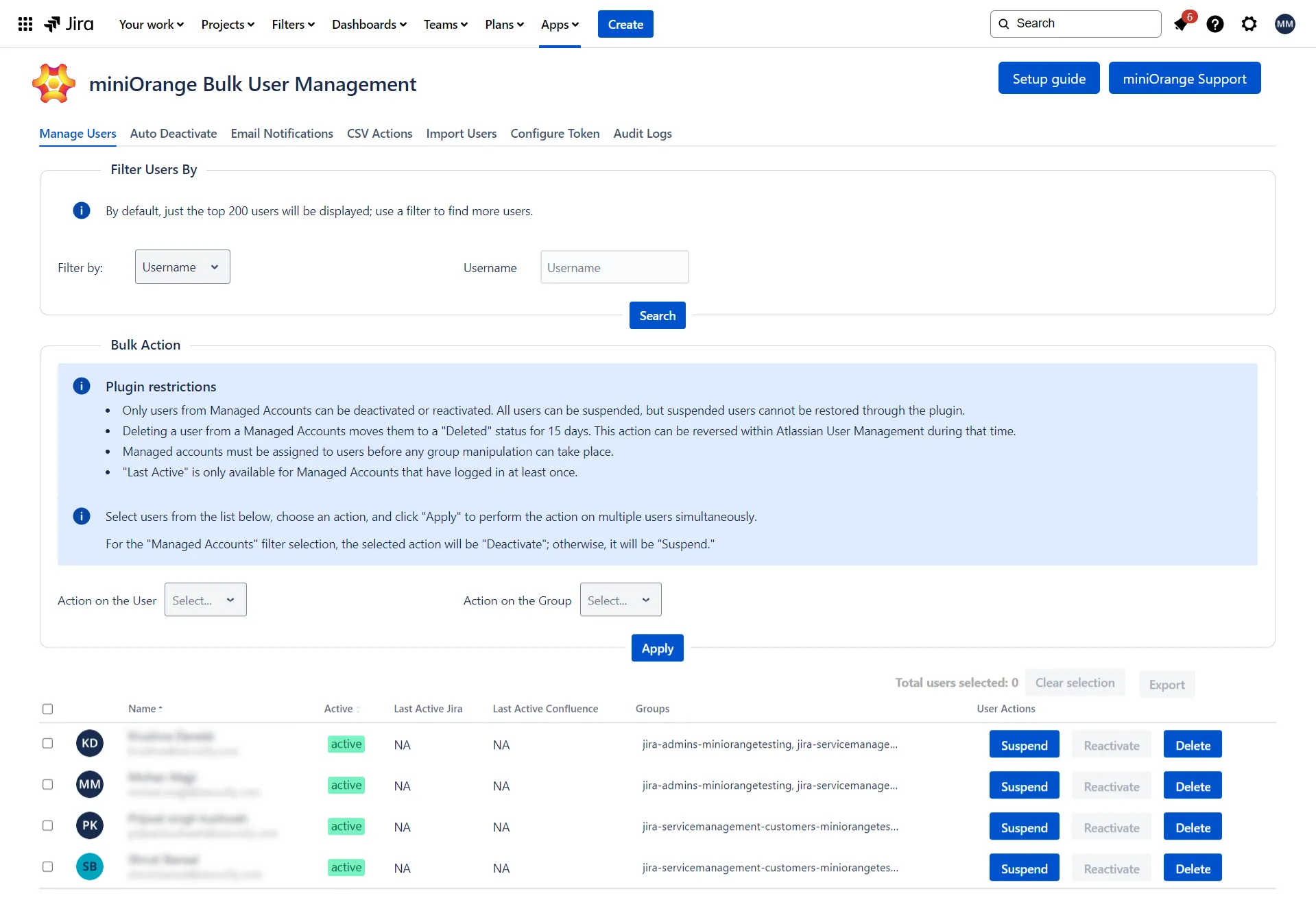1316x913 pixels.
Task: Open the Action on the User dropdown
Action: coord(206,600)
